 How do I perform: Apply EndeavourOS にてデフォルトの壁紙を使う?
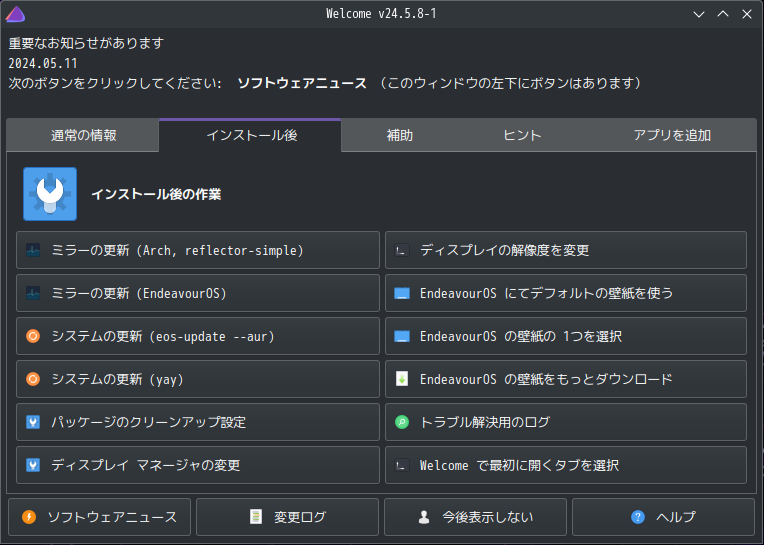pyautogui.click(x=566, y=293)
